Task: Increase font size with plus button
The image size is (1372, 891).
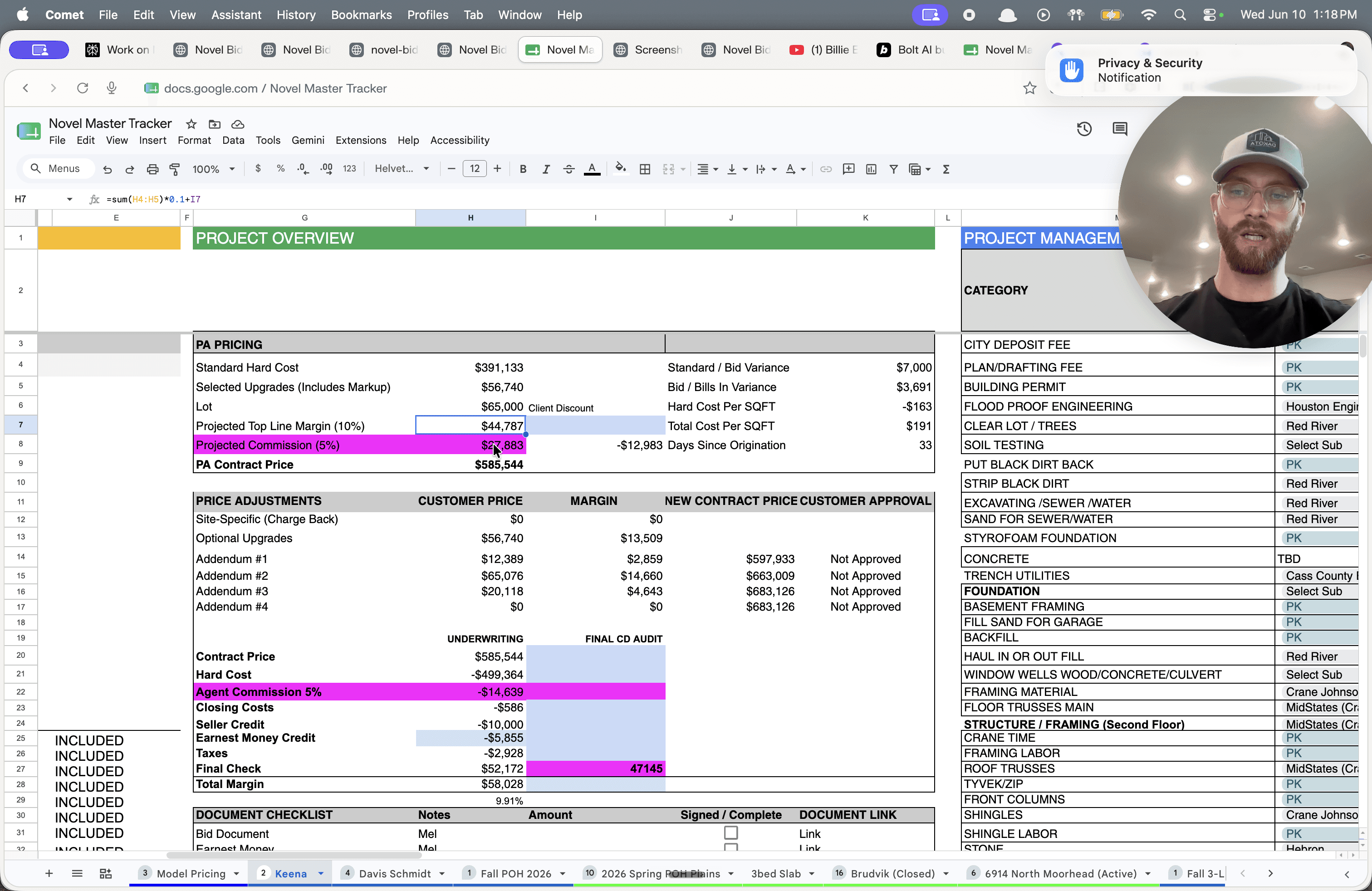Action: tap(497, 168)
